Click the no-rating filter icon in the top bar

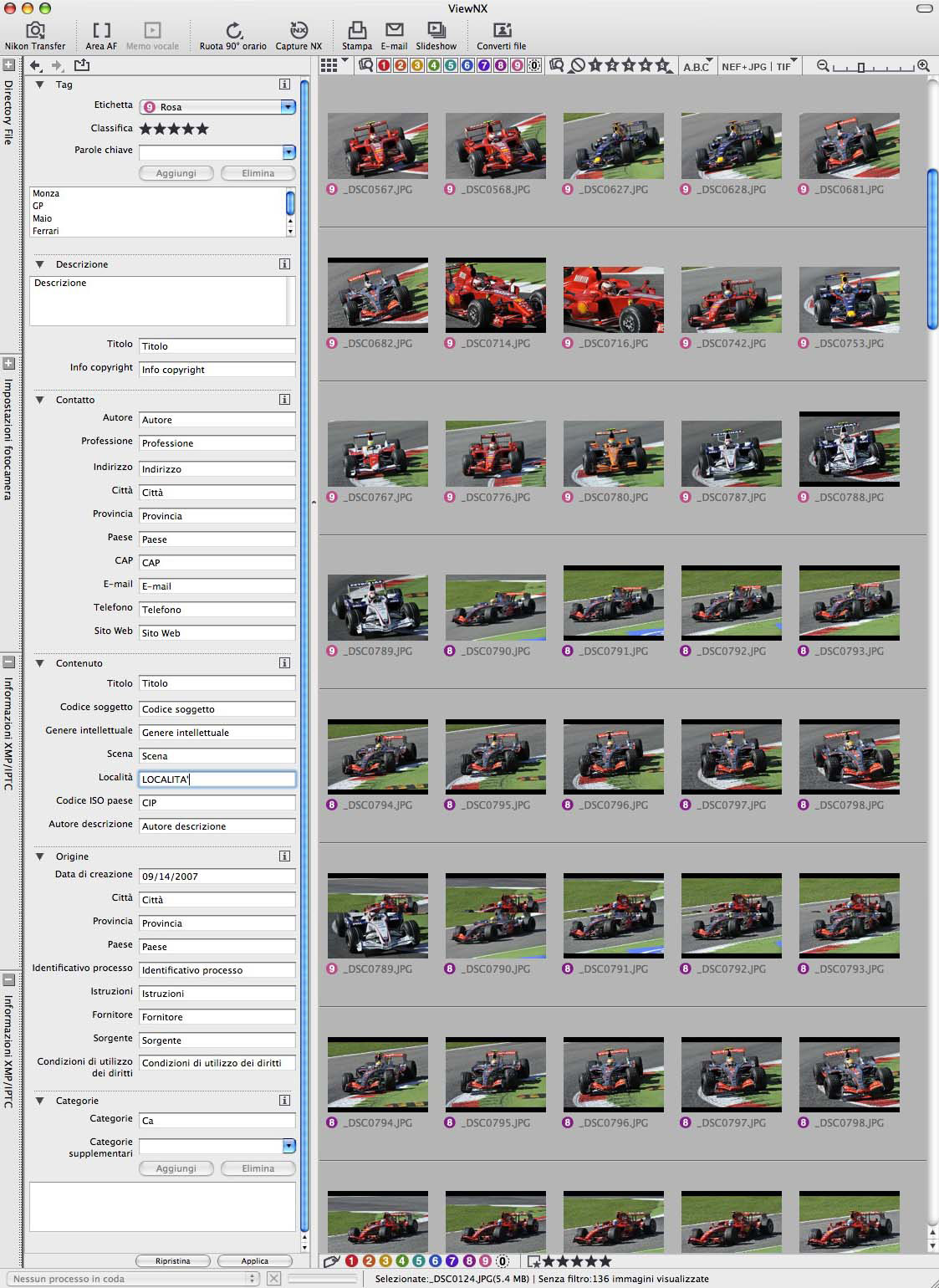click(577, 65)
